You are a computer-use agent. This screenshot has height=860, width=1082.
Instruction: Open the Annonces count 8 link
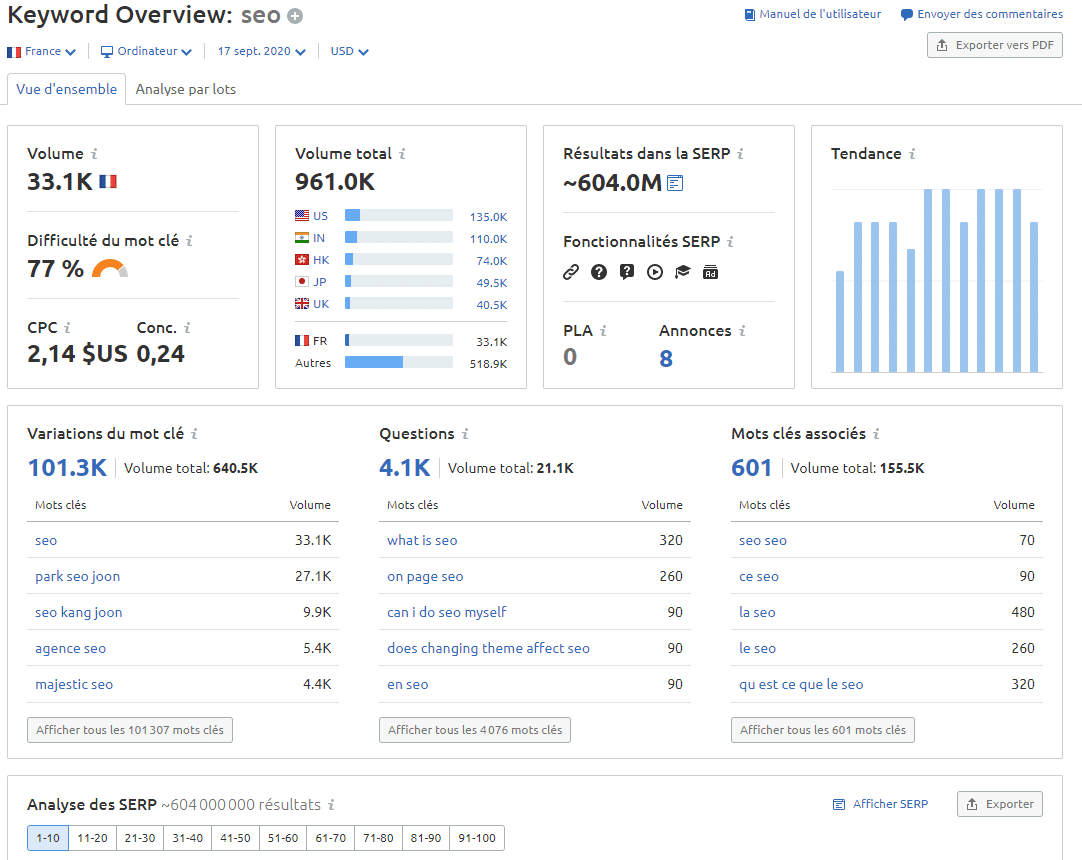[666, 359]
